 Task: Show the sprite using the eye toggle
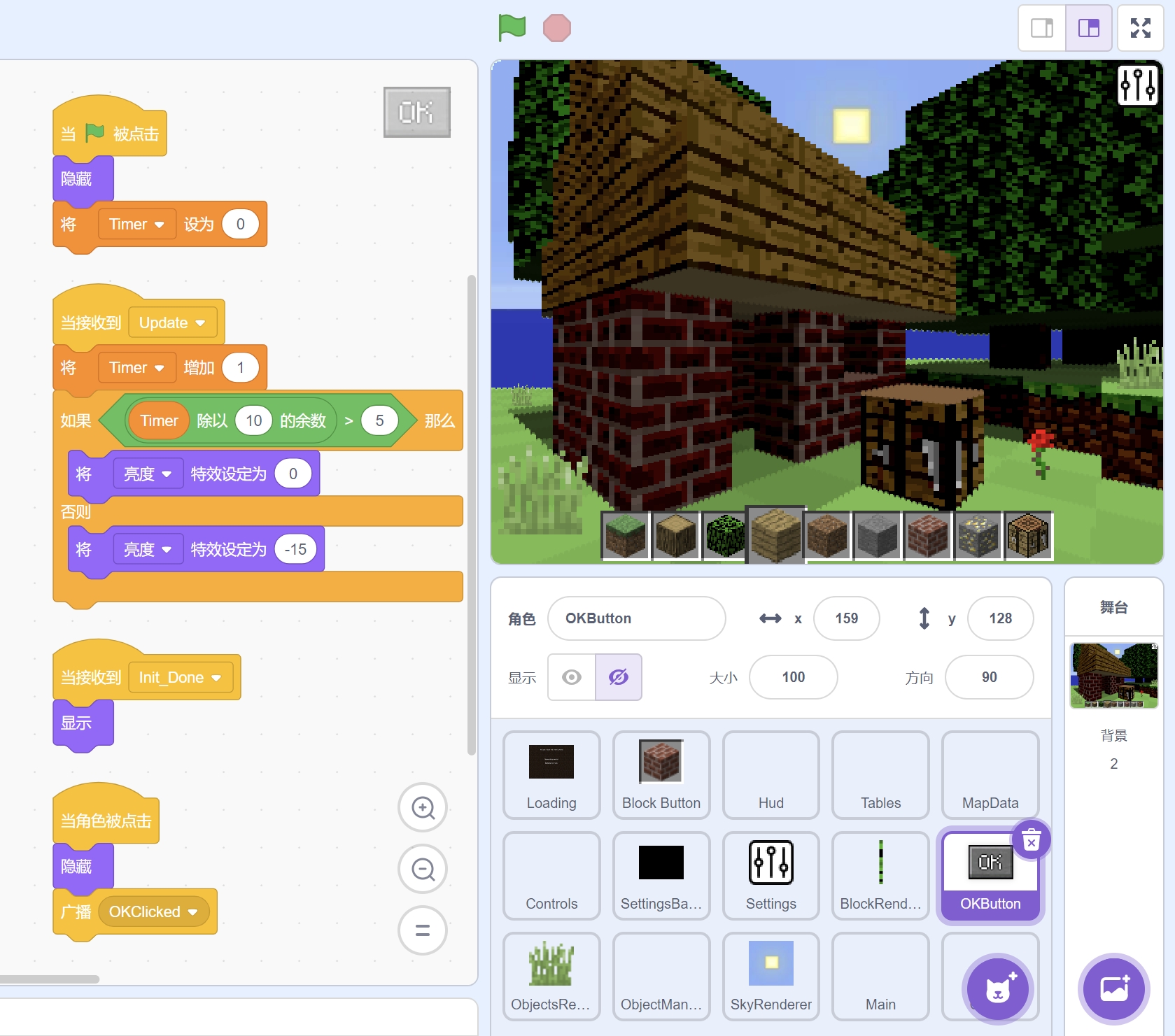572,677
